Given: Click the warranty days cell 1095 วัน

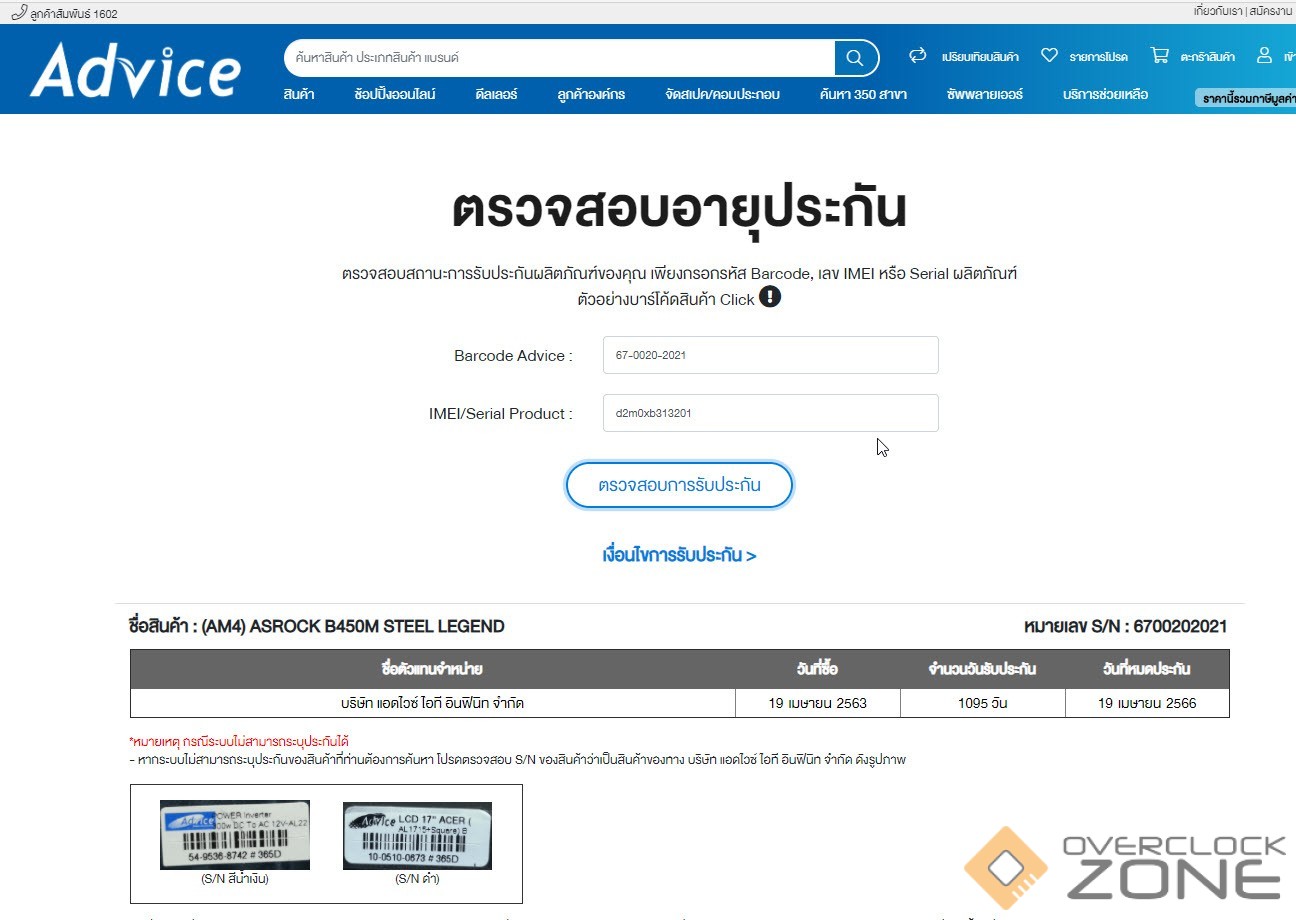Looking at the screenshot, I should [x=982, y=703].
